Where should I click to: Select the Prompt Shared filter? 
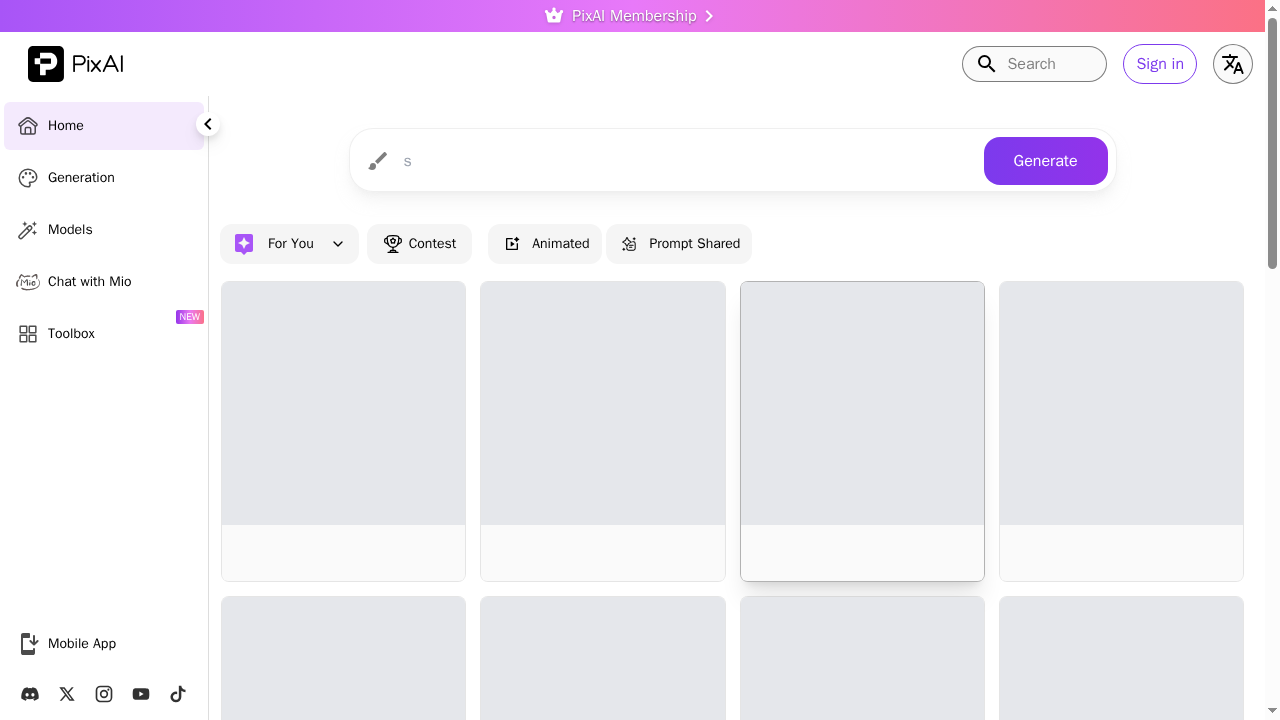679,244
